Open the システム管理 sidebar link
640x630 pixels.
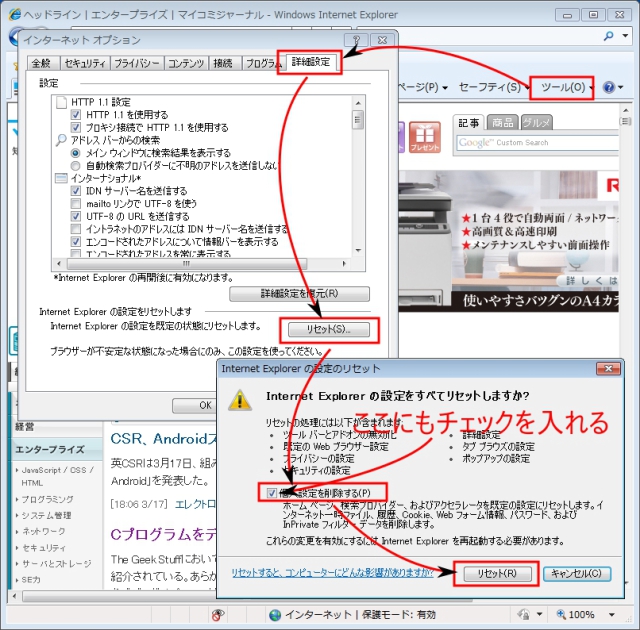(46, 515)
